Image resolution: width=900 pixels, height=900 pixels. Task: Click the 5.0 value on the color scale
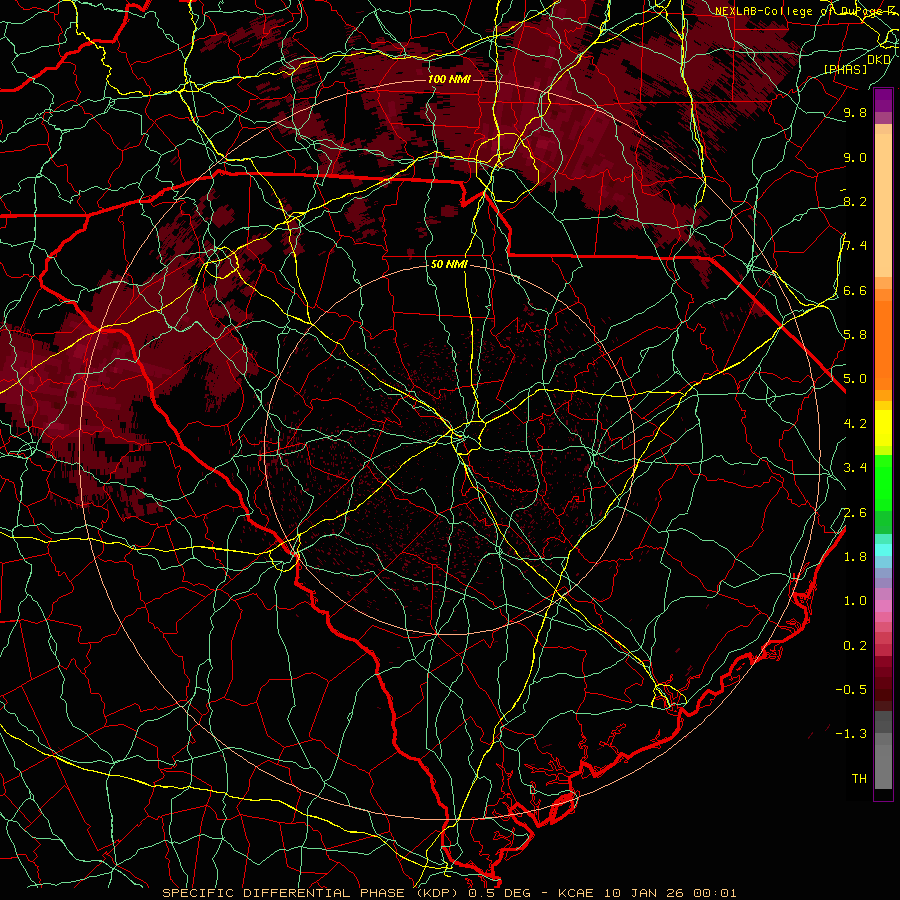855,379
